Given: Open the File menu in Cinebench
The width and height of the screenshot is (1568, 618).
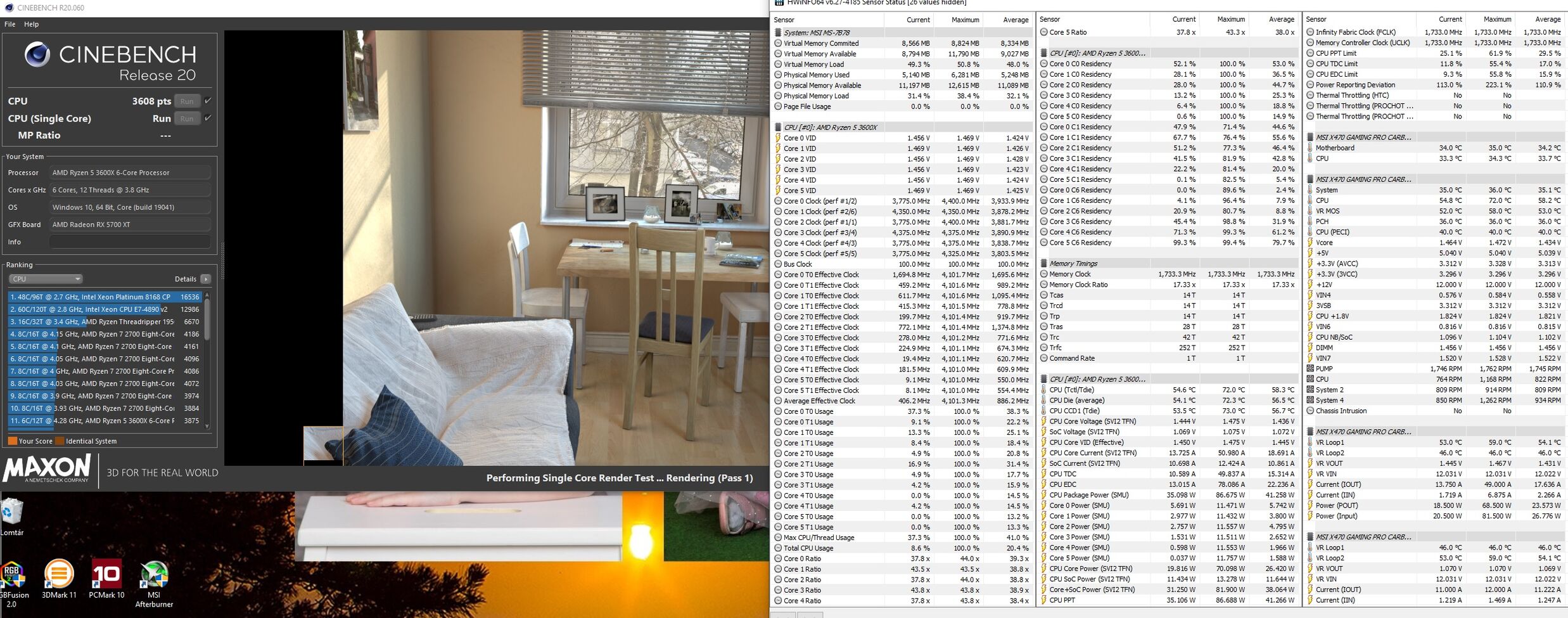Looking at the screenshot, I should click(10, 24).
